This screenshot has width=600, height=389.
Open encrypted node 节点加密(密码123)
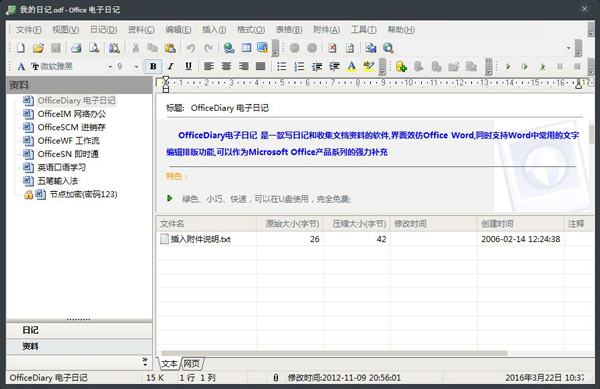point(83,194)
